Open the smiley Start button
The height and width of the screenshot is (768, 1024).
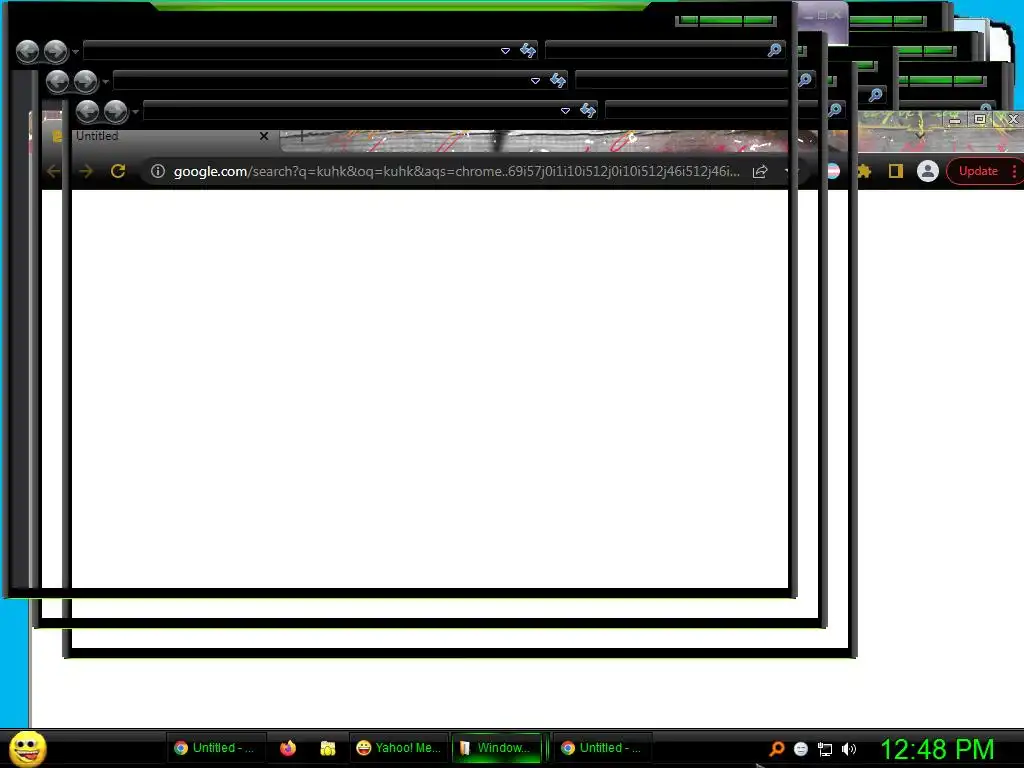27,748
